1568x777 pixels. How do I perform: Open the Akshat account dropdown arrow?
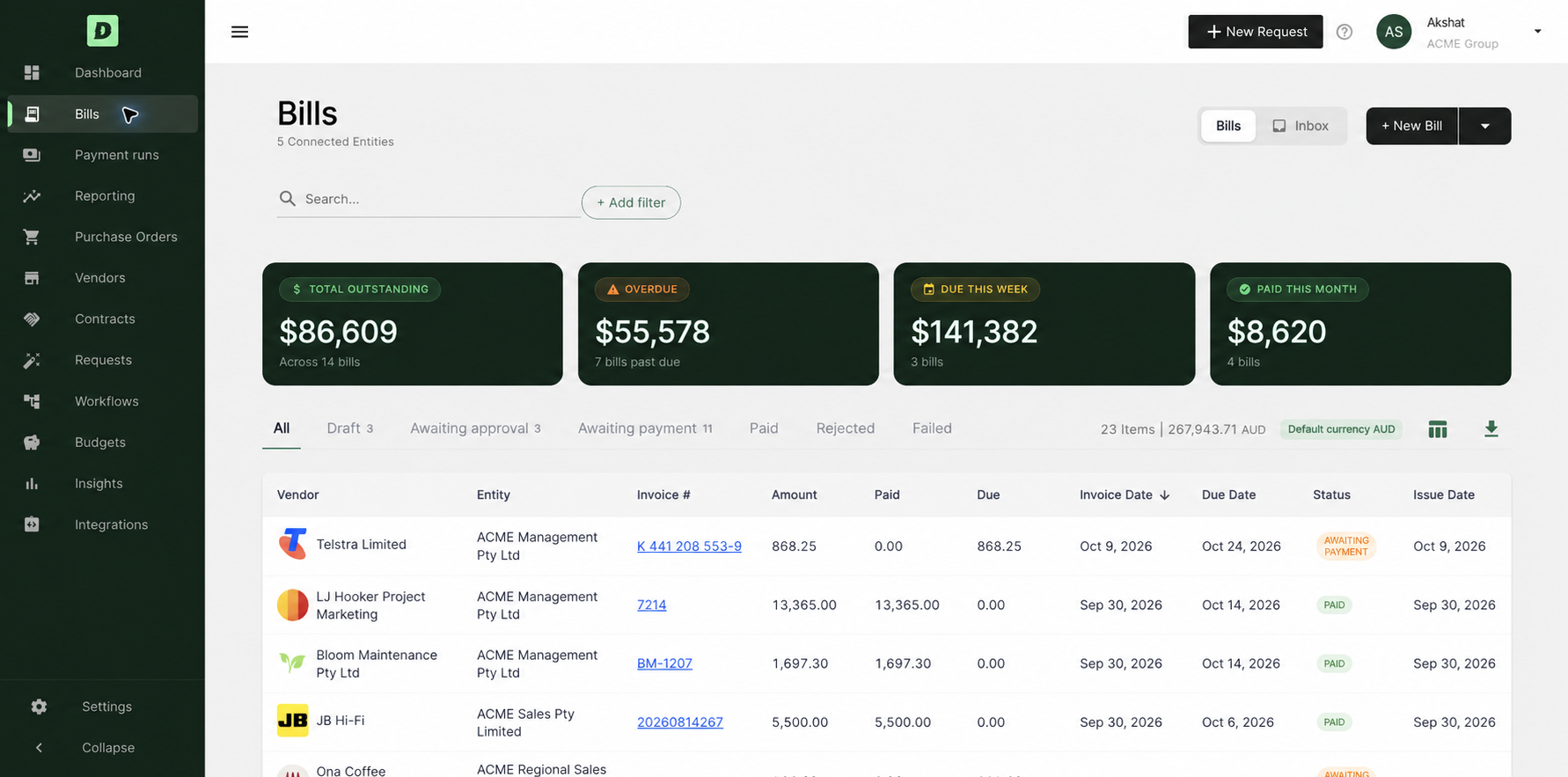[1537, 32]
